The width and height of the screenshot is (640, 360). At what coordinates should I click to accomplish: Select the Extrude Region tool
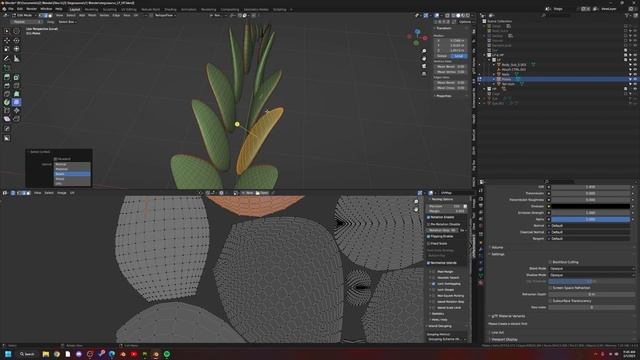point(7,77)
